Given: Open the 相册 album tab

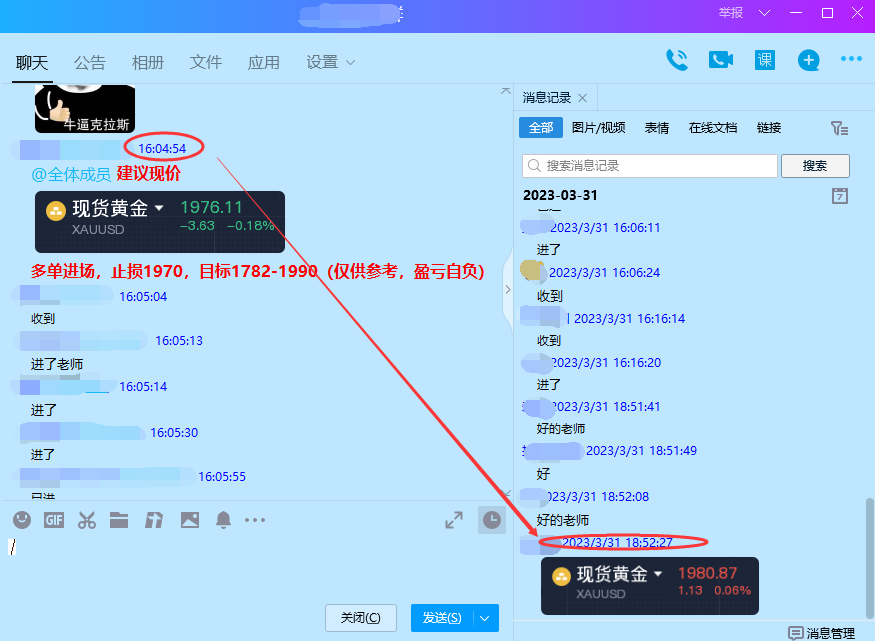Looking at the screenshot, I should [x=148, y=62].
